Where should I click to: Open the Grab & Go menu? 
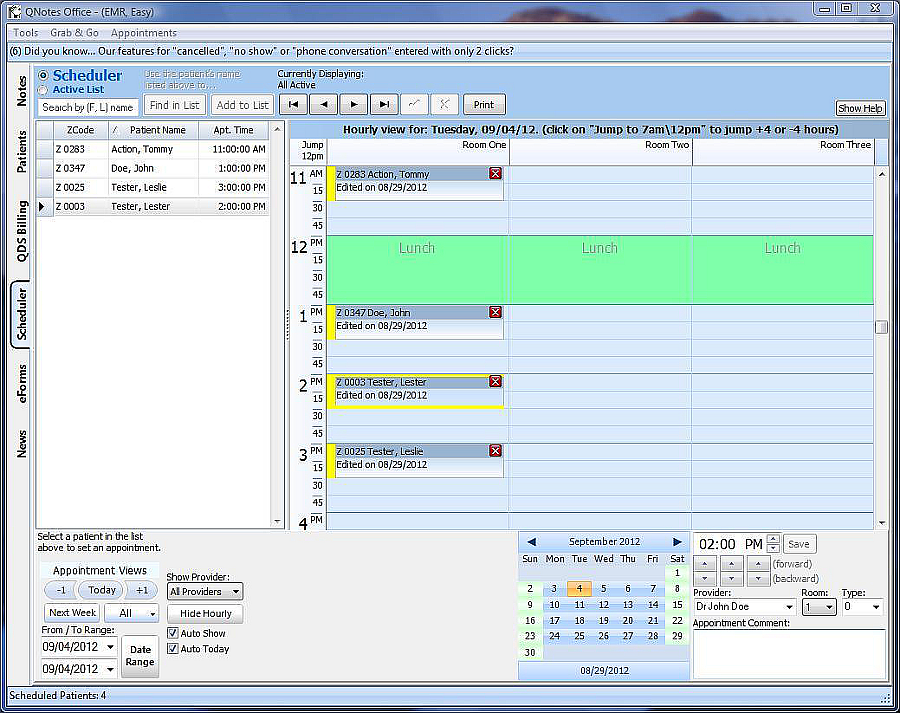(x=74, y=33)
